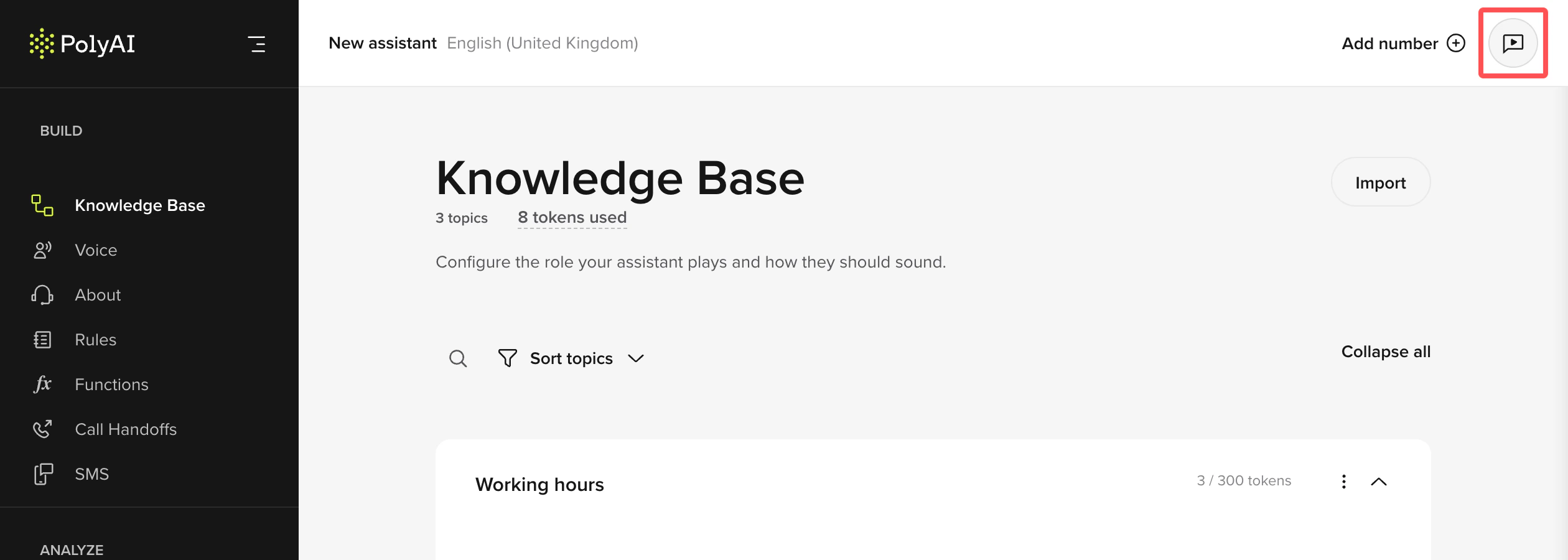
Task: Open the Working hours three-dot menu
Action: [x=1344, y=482]
